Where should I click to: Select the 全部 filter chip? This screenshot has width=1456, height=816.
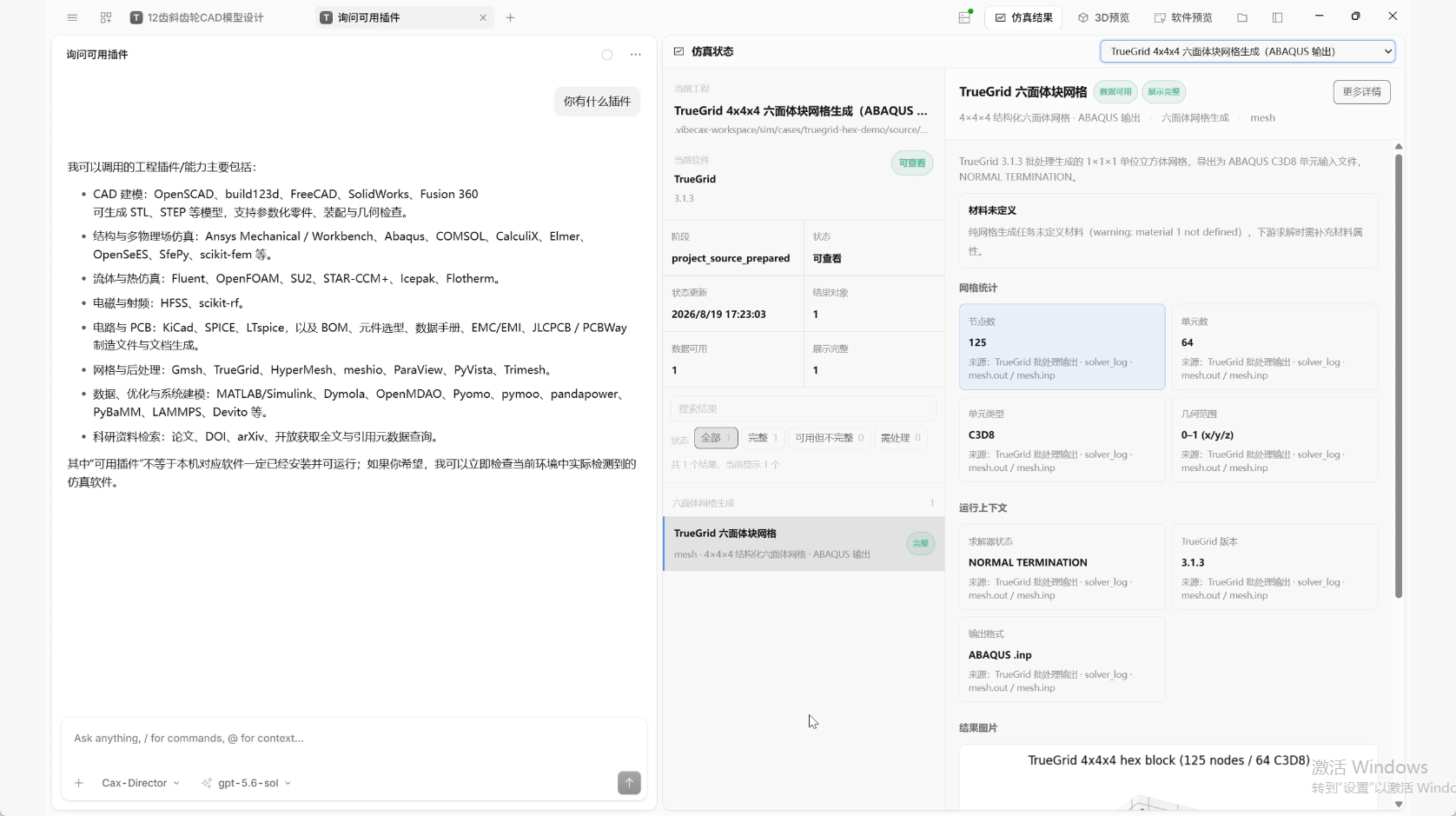(716, 438)
